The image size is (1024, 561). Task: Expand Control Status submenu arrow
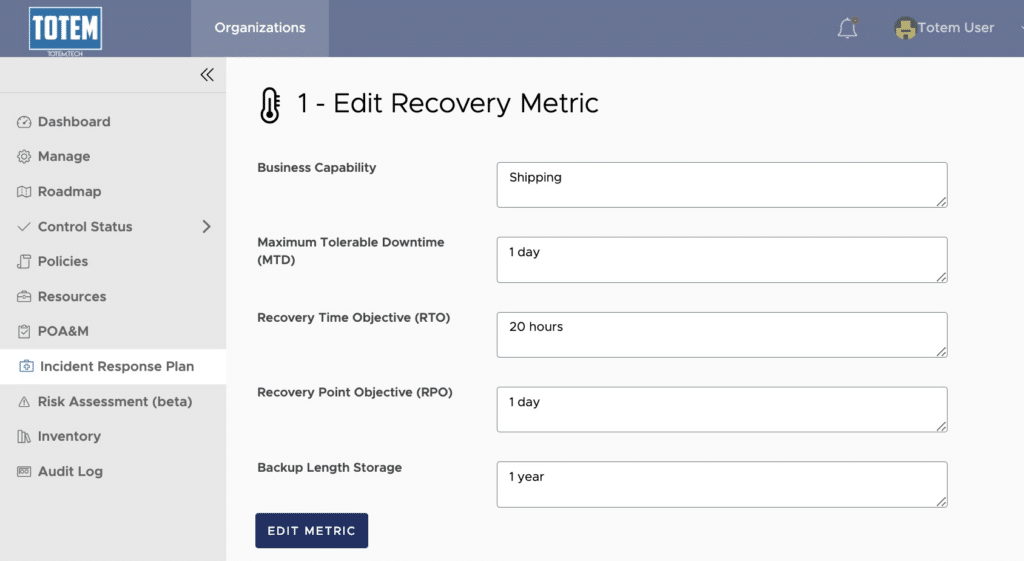(x=206, y=227)
